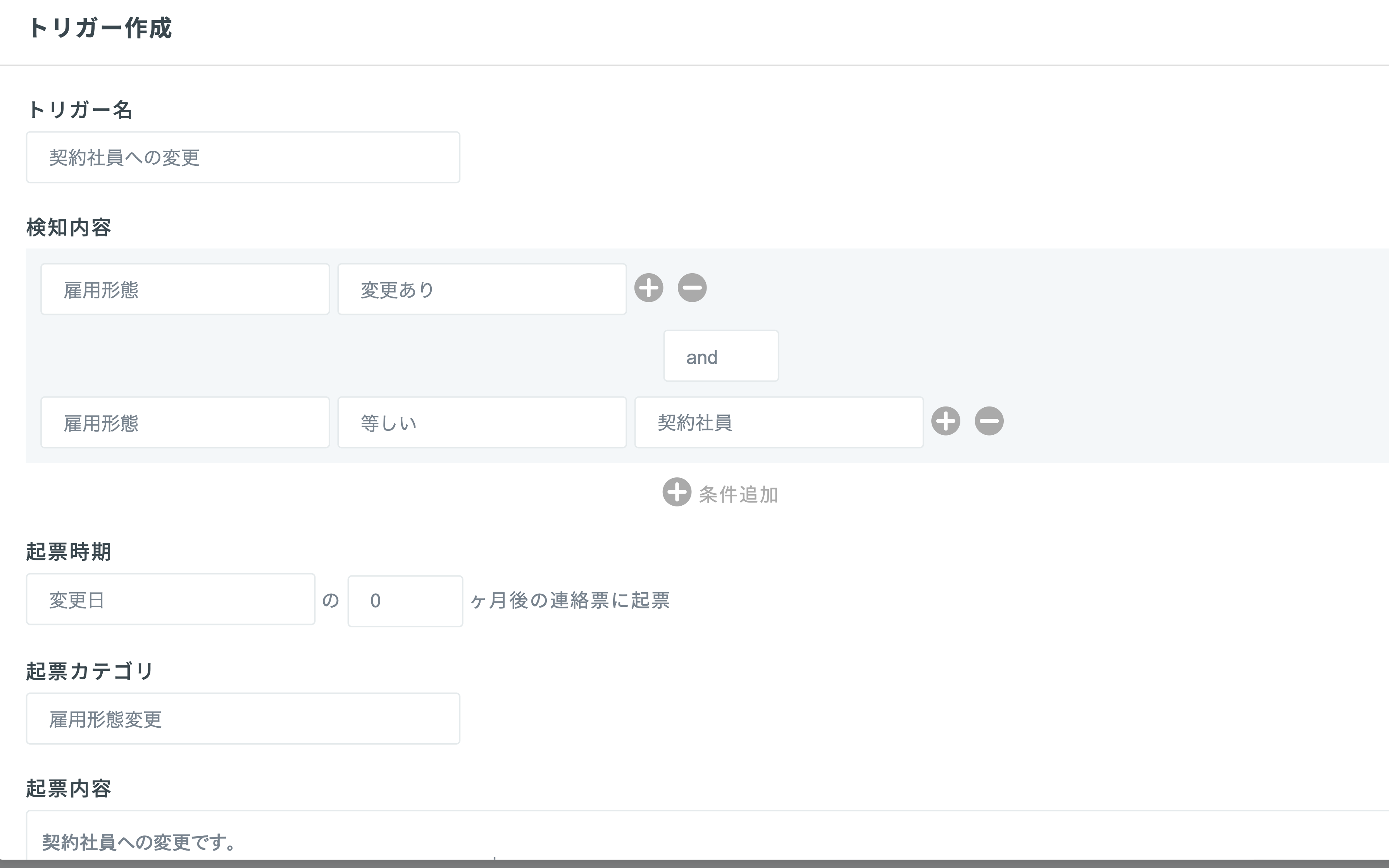Click the 条件追加 plus icon
Image resolution: width=1389 pixels, height=868 pixels.
click(x=677, y=492)
